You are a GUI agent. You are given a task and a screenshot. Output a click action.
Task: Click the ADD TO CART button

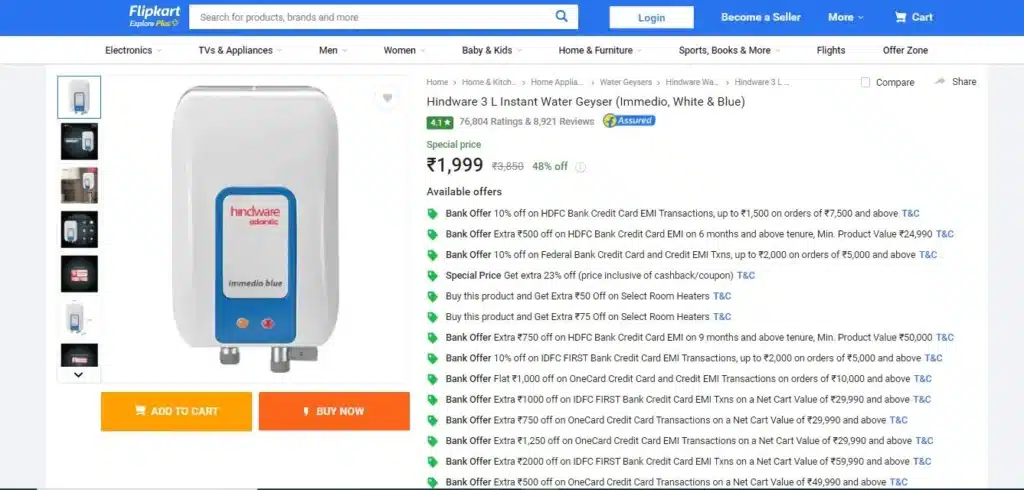coord(176,411)
